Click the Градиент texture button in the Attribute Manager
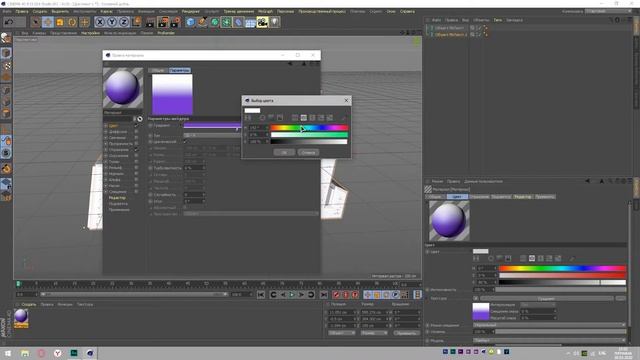Screen dimensions: 640x360 pyautogui.click(x=546, y=298)
